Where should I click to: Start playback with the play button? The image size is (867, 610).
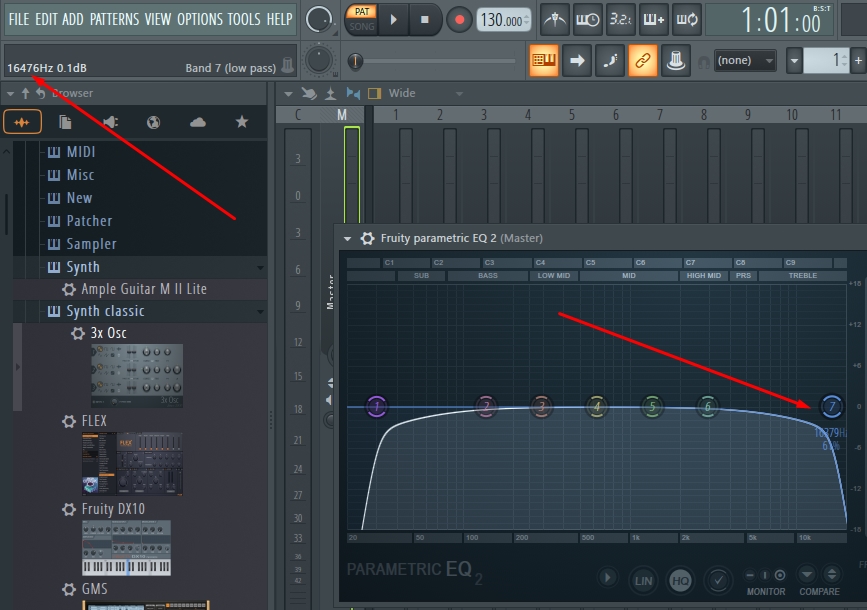pyautogui.click(x=394, y=20)
